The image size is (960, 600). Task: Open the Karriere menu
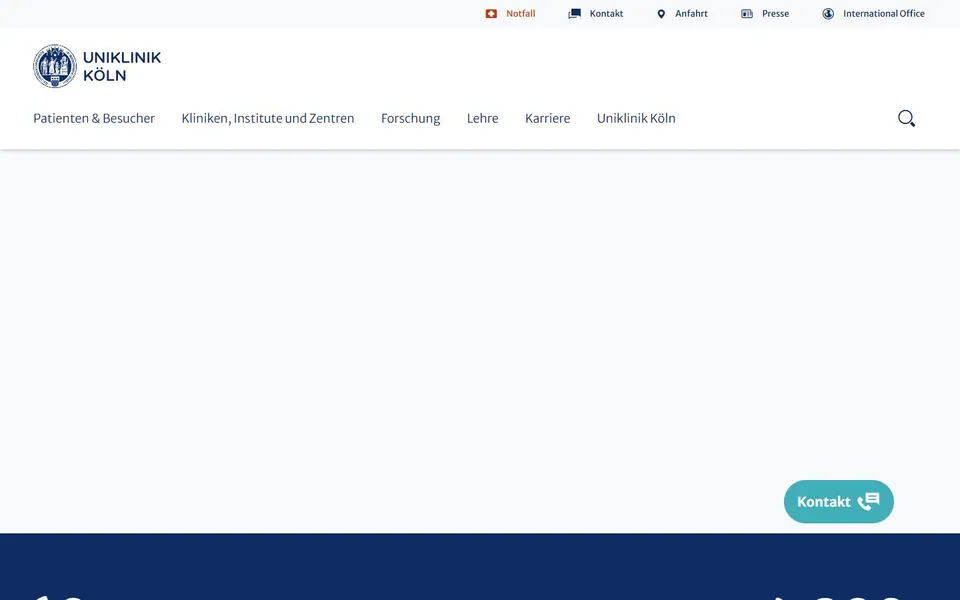(x=547, y=118)
